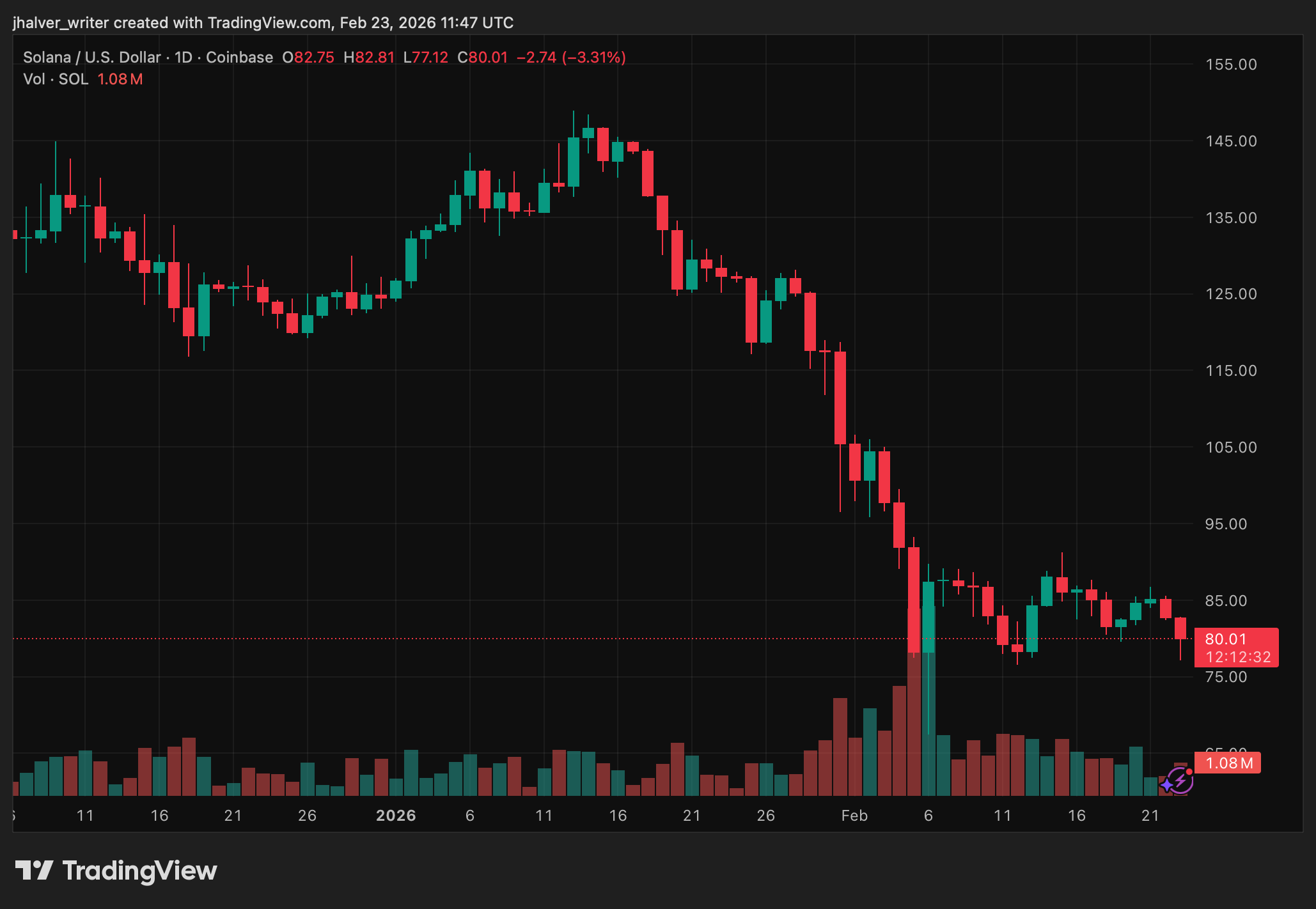The width and height of the screenshot is (1316, 909).
Task: Click the 1.08 M volume value in the legend
Action: [x=120, y=79]
